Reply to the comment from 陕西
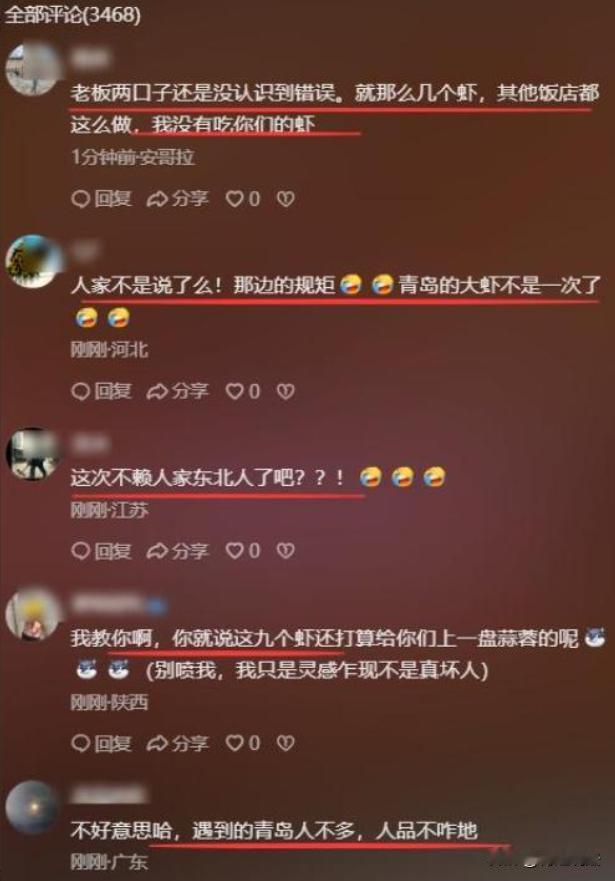Image resolution: width=615 pixels, height=881 pixels. pyautogui.click(x=101, y=743)
